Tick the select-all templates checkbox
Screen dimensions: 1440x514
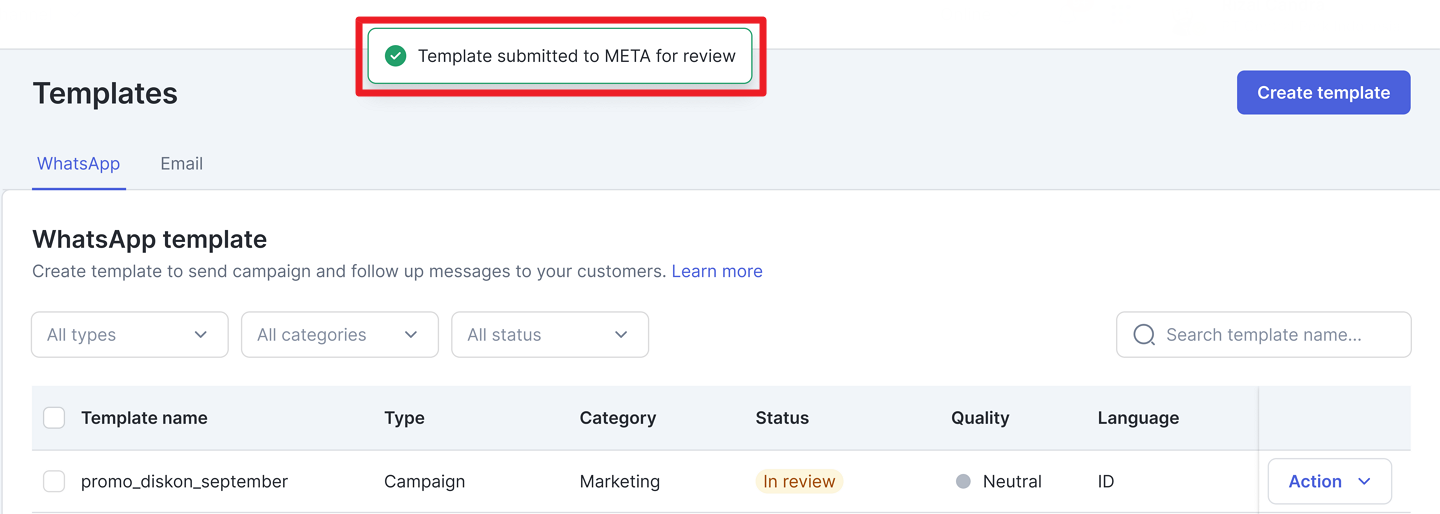coord(54,418)
